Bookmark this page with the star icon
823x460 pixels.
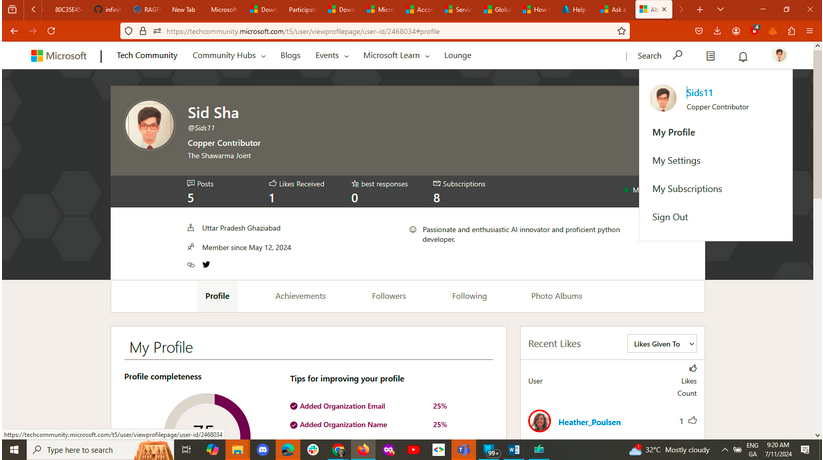[621, 31]
